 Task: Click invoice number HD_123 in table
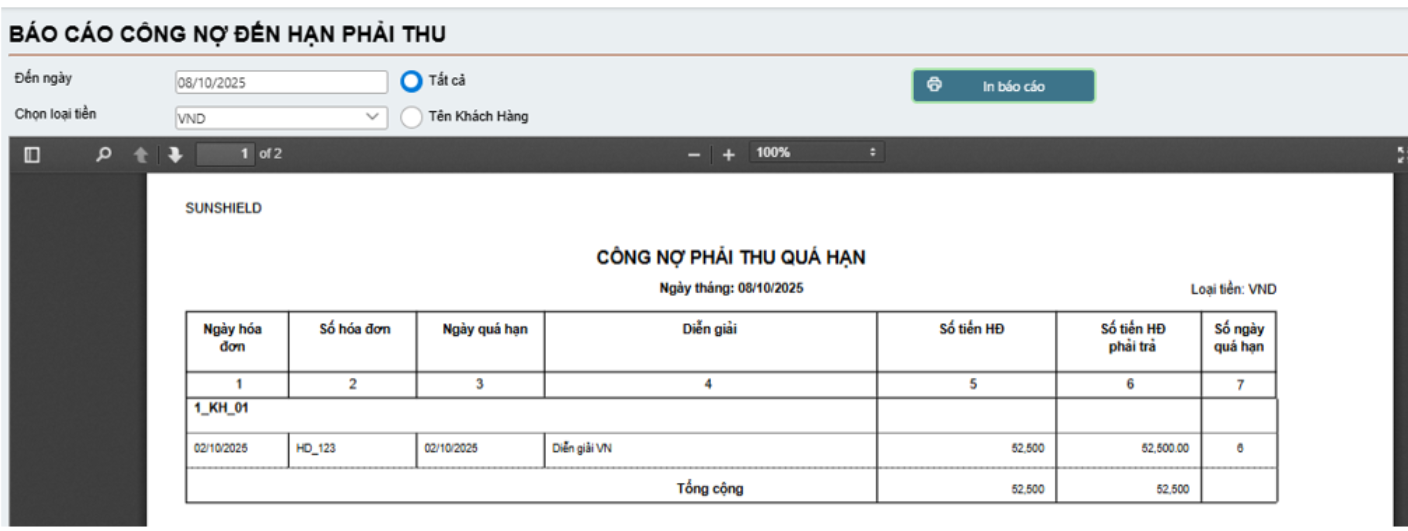(x=316, y=449)
